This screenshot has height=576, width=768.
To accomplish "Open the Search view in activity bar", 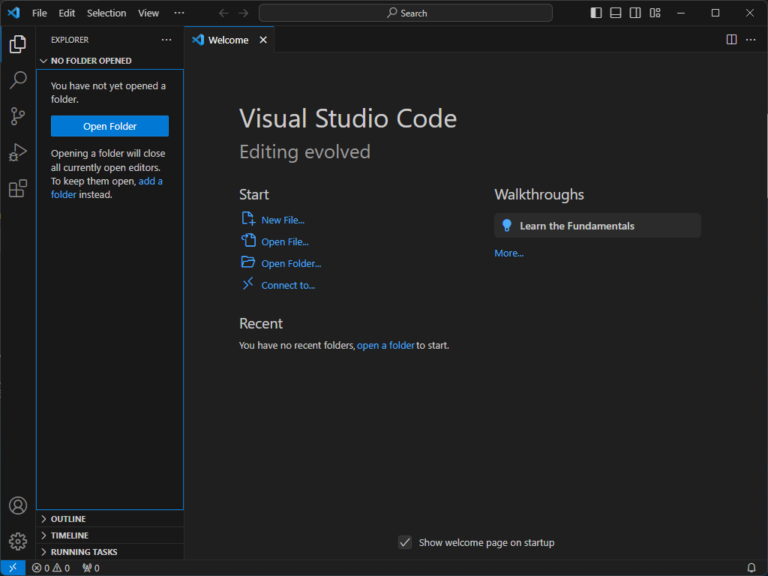I will (18, 80).
